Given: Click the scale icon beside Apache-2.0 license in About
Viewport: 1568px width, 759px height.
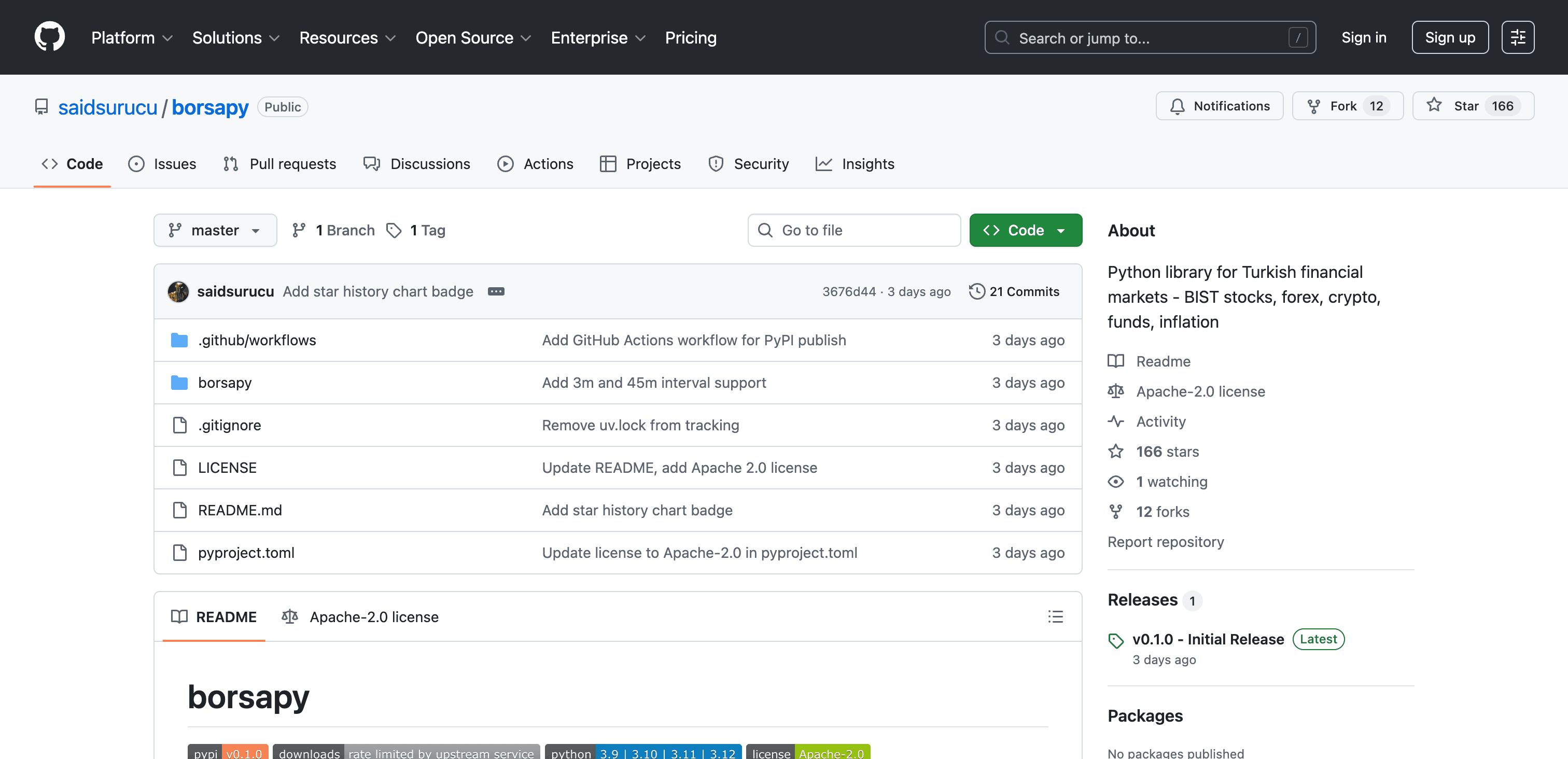Looking at the screenshot, I should point(1116,391).
